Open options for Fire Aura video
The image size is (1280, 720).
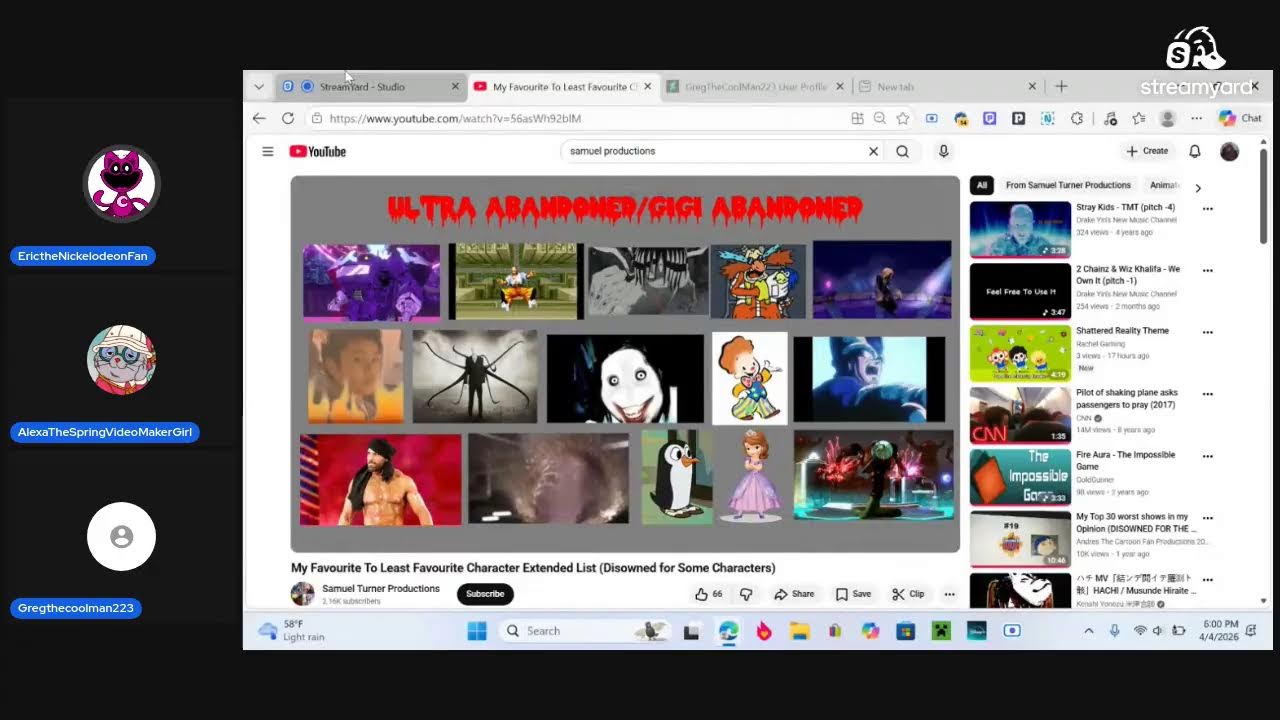(1208, 456)
